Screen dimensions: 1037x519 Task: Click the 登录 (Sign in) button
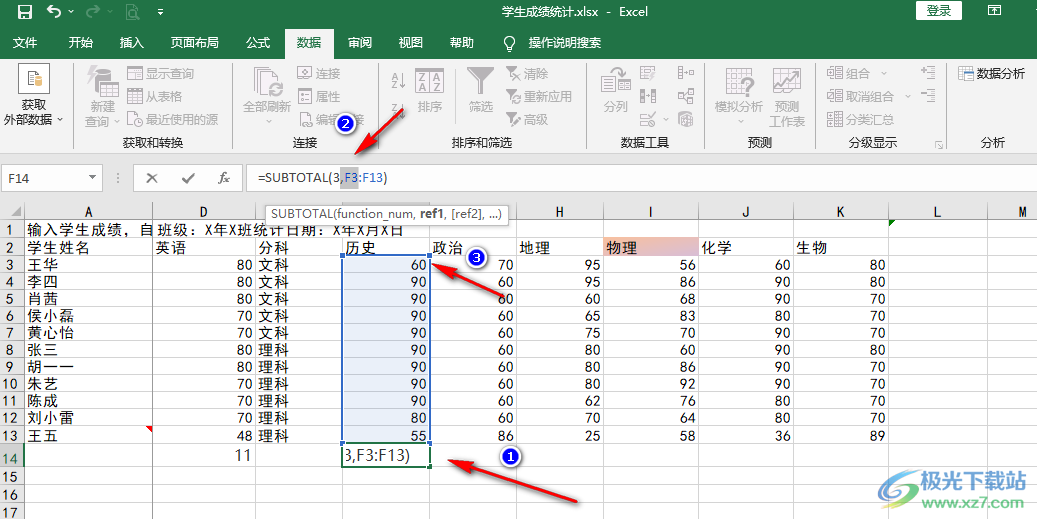938,11
